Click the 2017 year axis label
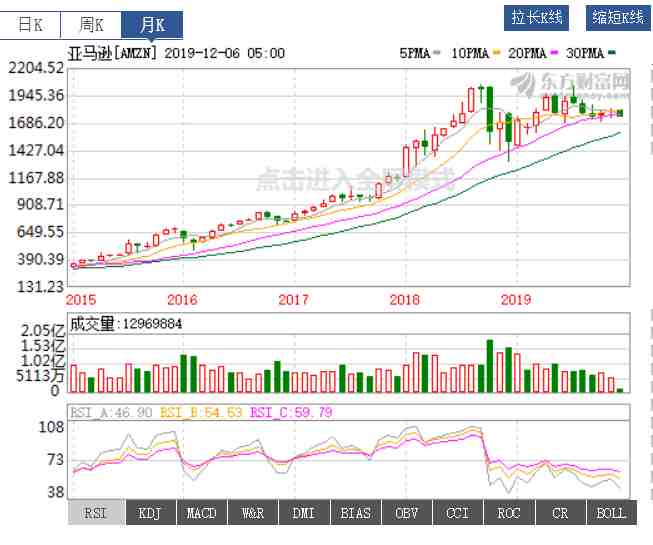 294,300
